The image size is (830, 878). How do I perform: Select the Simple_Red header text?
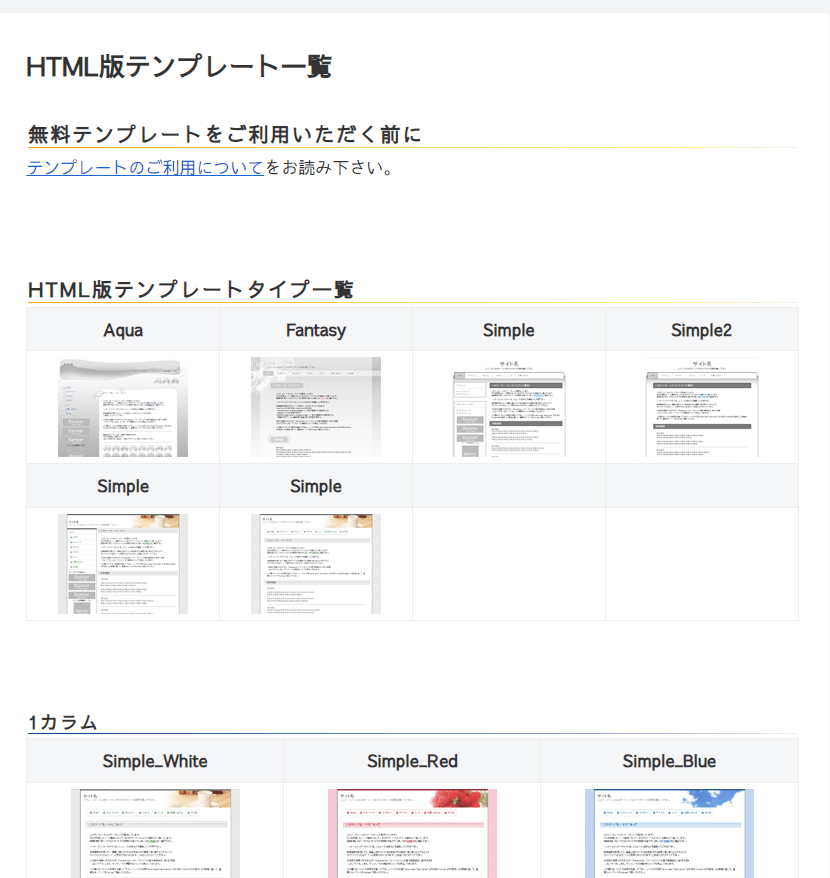412,761
